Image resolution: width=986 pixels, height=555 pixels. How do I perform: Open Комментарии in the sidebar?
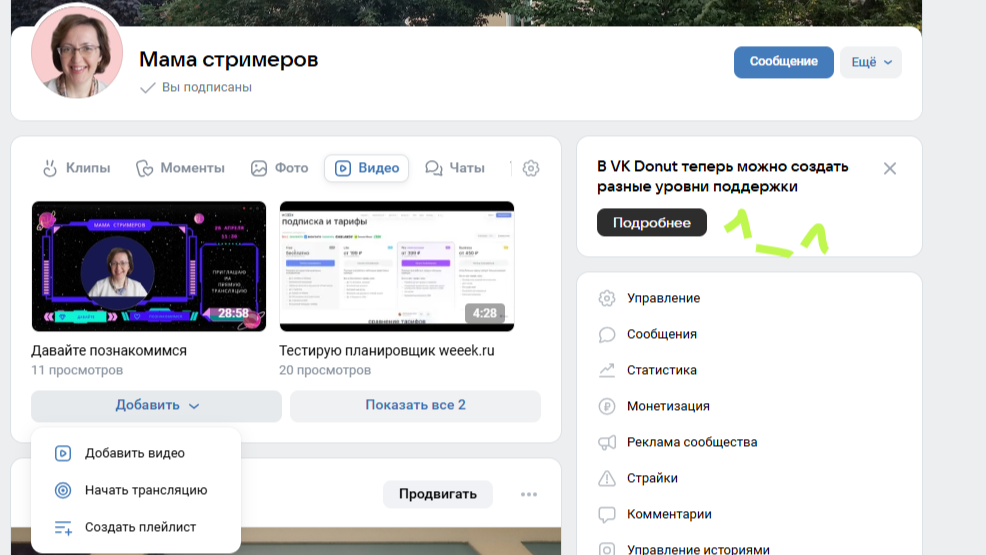pos(669,514)
